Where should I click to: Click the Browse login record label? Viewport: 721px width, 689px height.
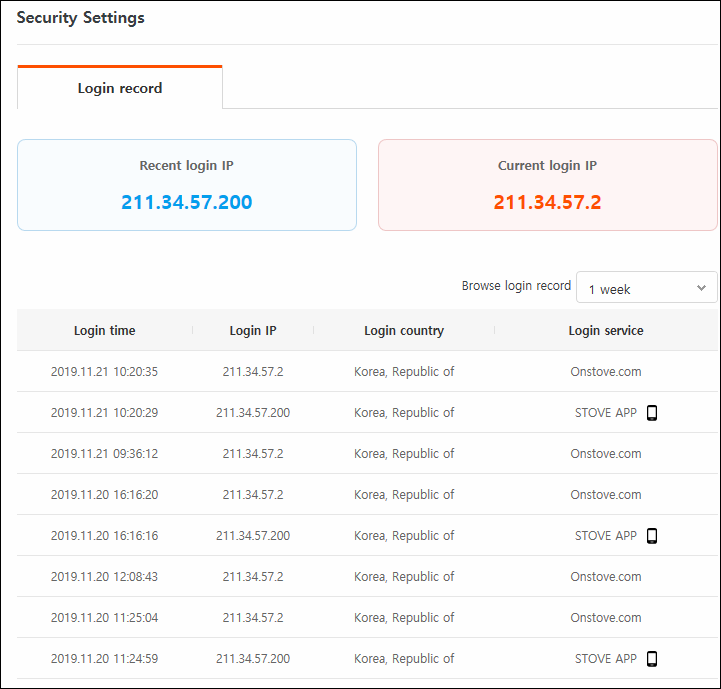point(516,286)
